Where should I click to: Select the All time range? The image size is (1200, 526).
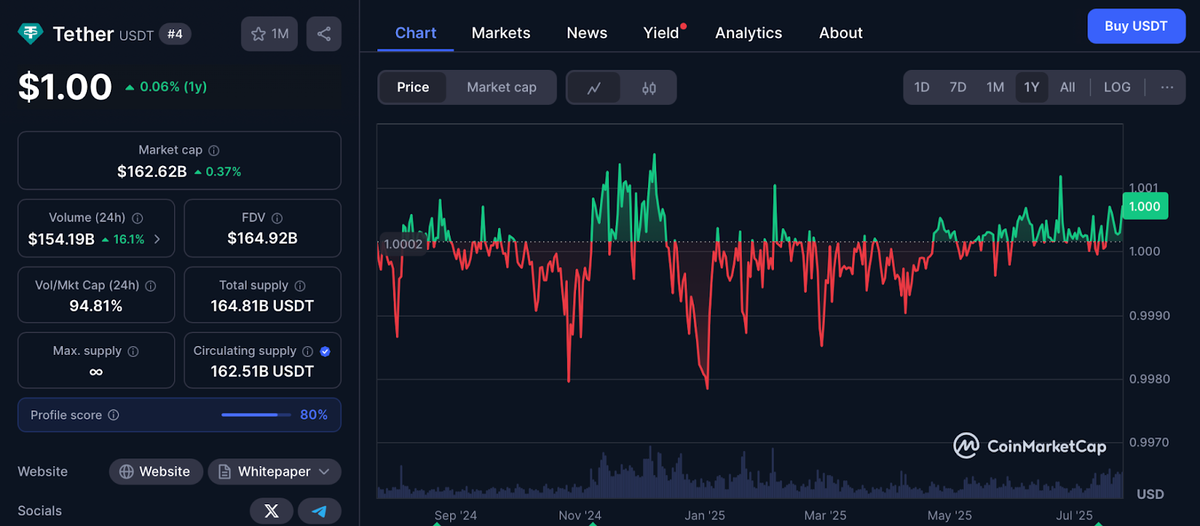click(1068, 87)
